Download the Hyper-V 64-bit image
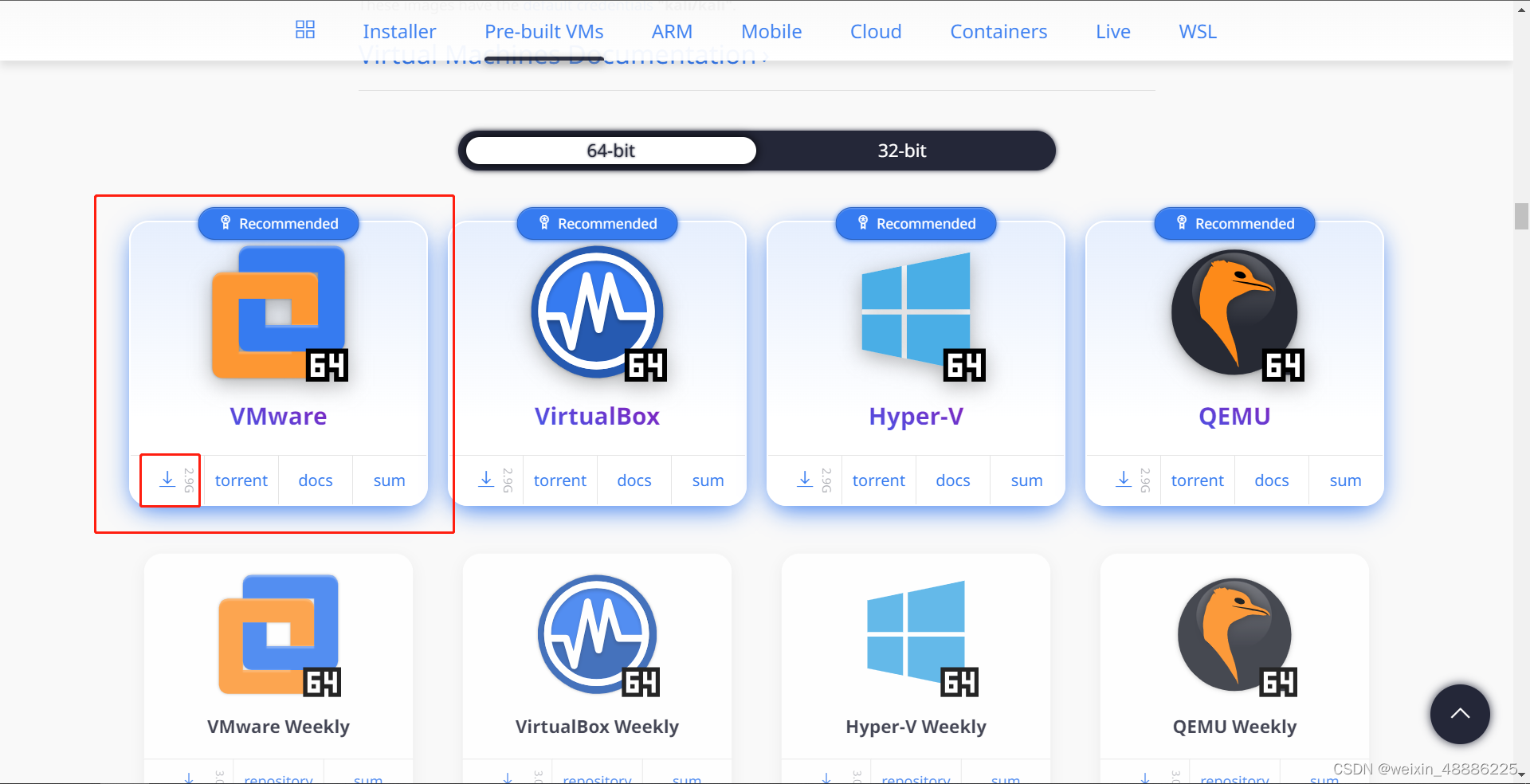 click(x=805, y=480)
